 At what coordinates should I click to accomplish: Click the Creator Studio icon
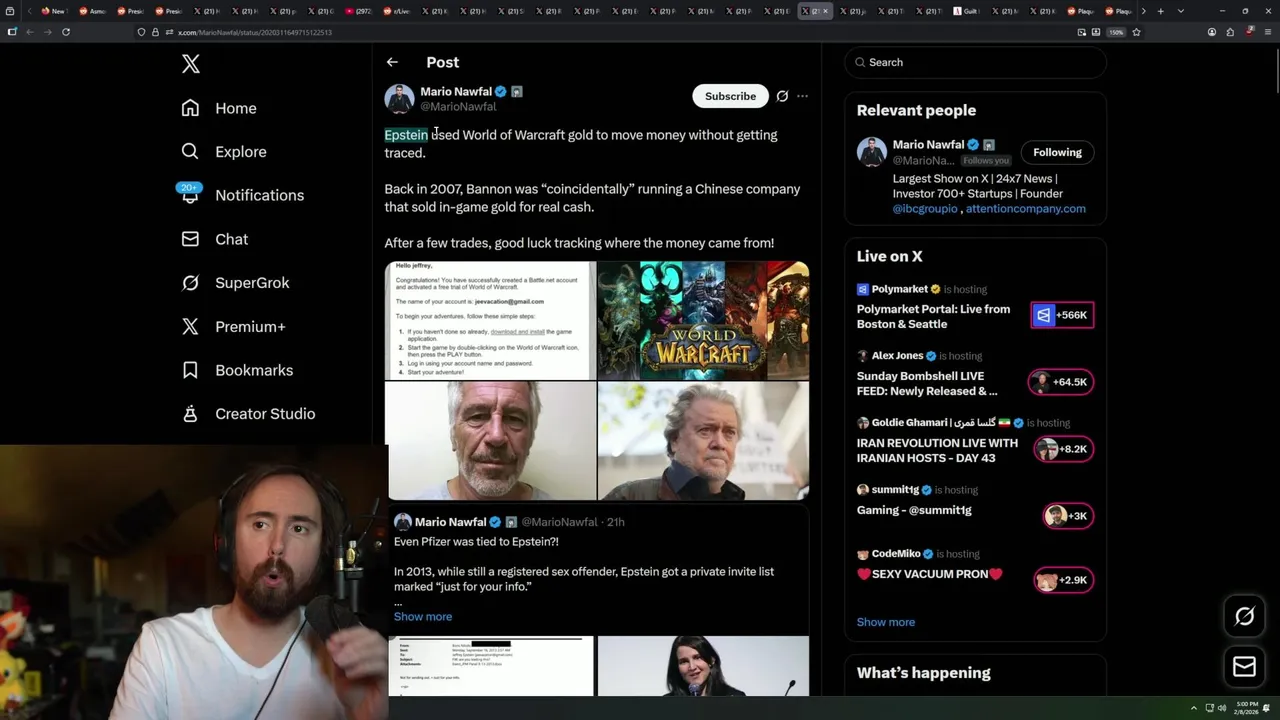tap(190, 414)
